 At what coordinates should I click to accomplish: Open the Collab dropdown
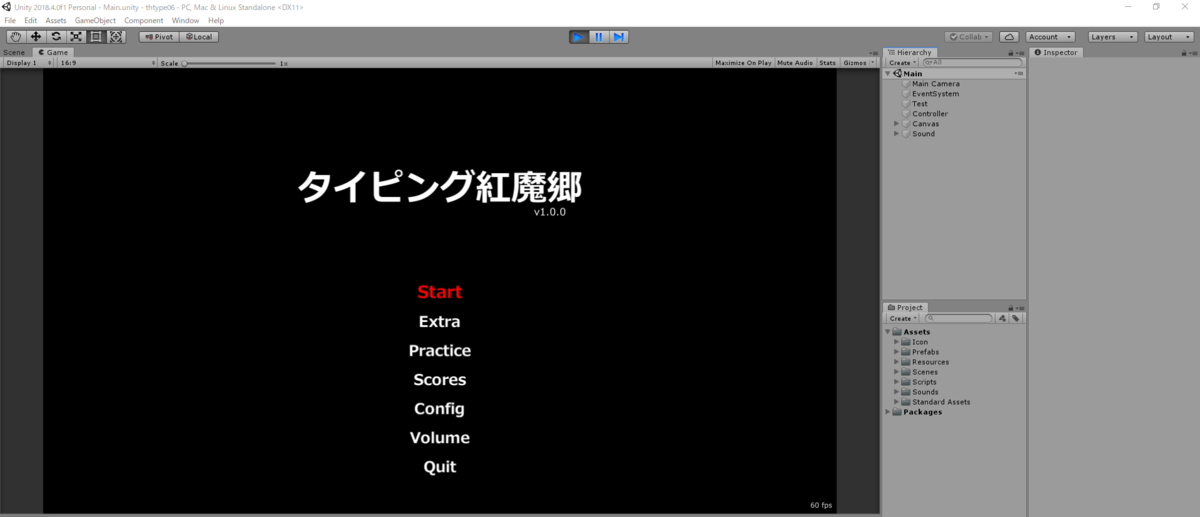969,37
